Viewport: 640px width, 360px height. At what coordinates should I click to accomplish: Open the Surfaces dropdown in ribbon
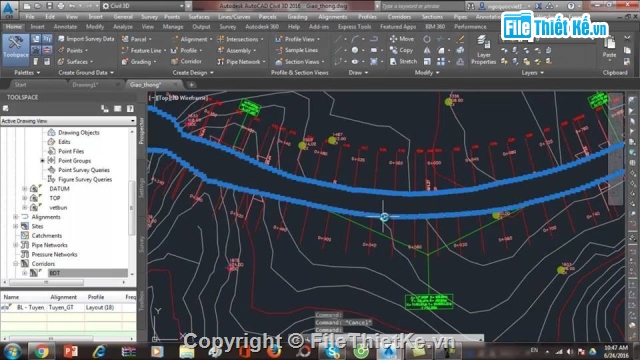76,62
